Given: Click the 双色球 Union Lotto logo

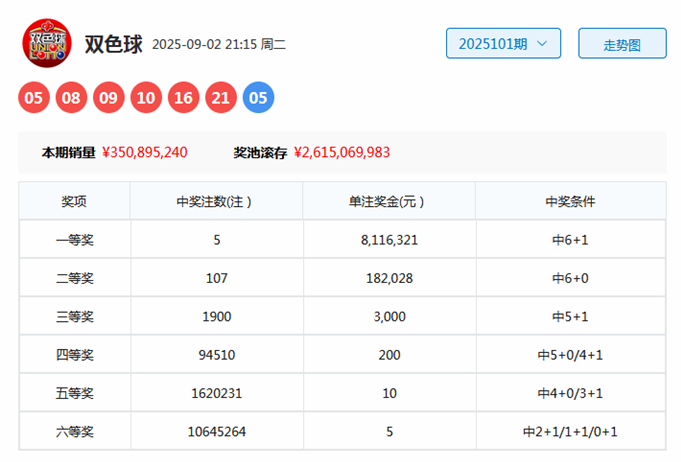Looking at the screenshot, I should [x=47, y=43].
